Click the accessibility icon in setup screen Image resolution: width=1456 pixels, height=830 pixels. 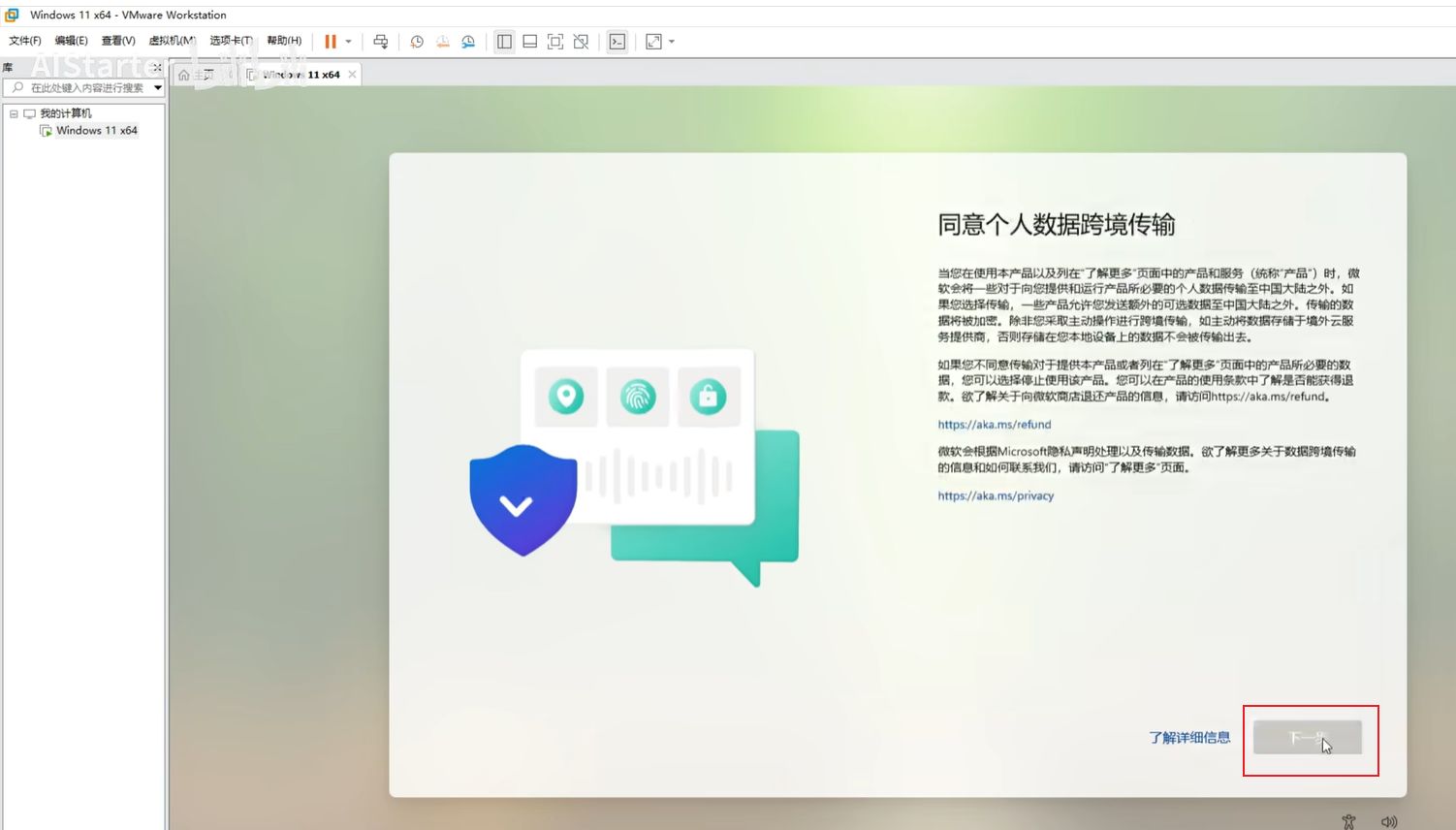pos(1348,821)
